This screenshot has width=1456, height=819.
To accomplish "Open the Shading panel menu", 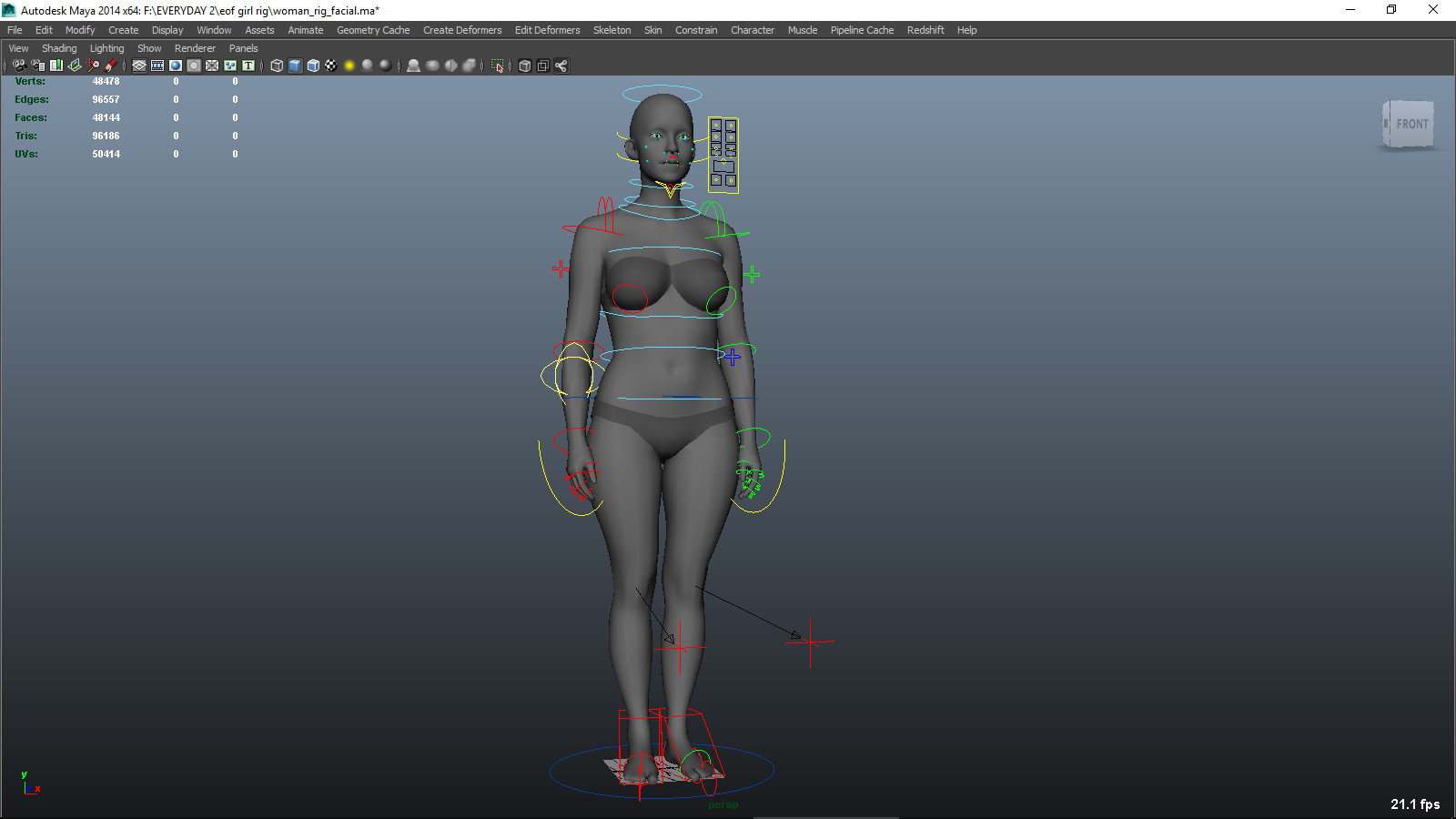I will pyautogui.click(x=59, y=48).
